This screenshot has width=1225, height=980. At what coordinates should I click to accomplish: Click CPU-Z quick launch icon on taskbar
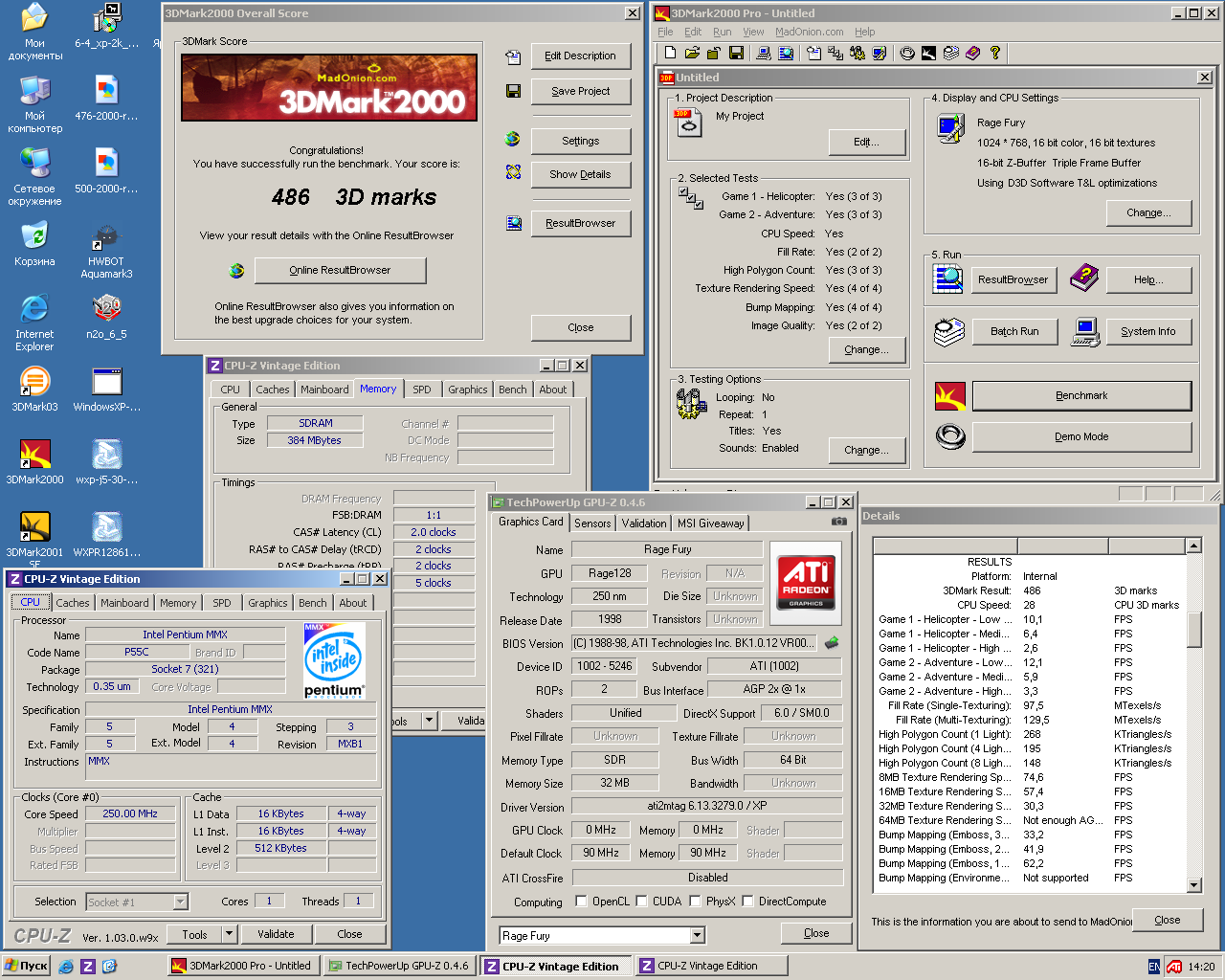click(87, 967)
